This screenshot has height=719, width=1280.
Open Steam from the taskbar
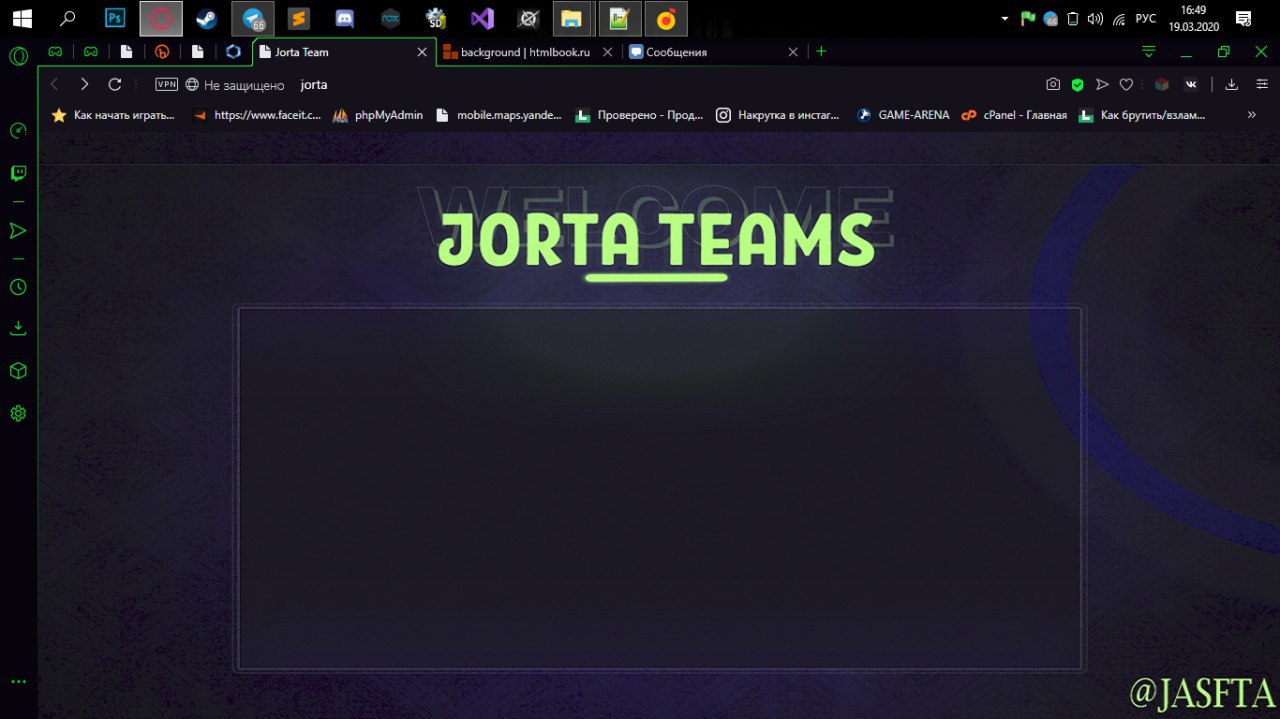[207, 18]
